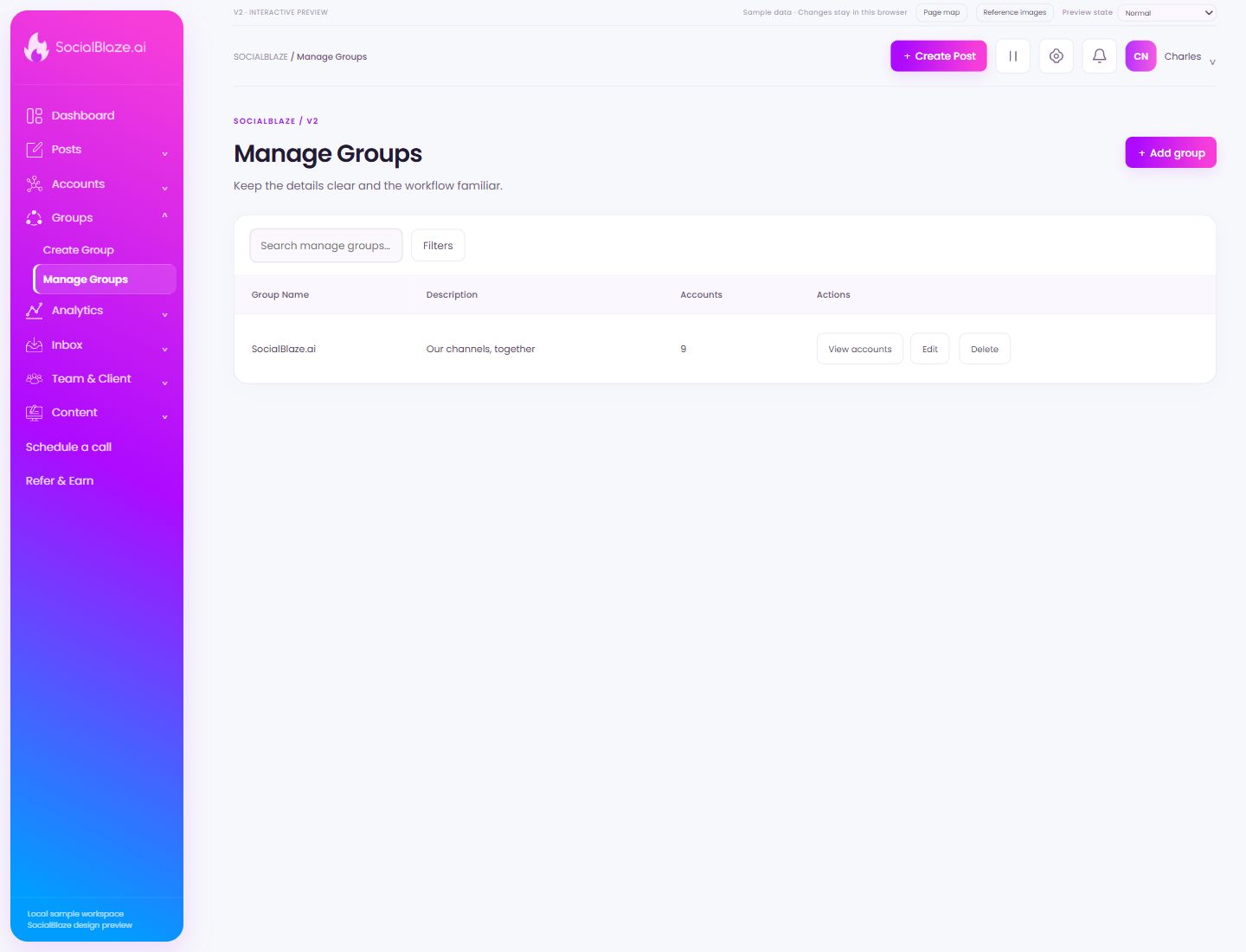Click the SocialBlaze.ai group name cell
This screenshot has width=1246, height=952.
[284, 350]
